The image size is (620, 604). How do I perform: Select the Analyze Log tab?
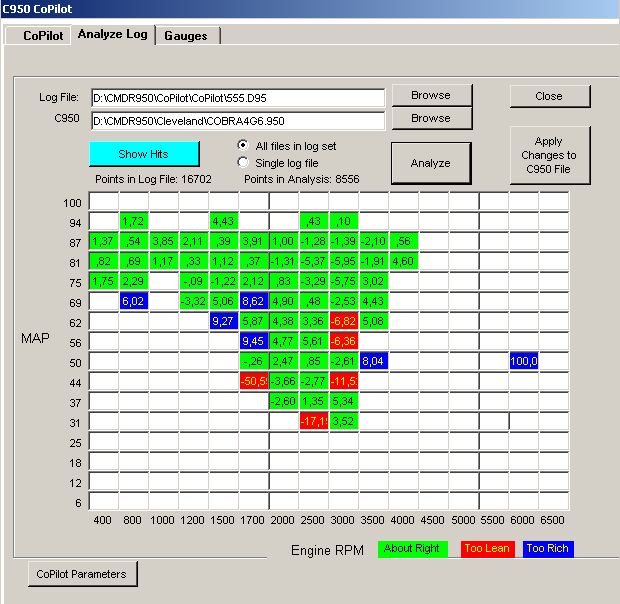tap(112, 34)
